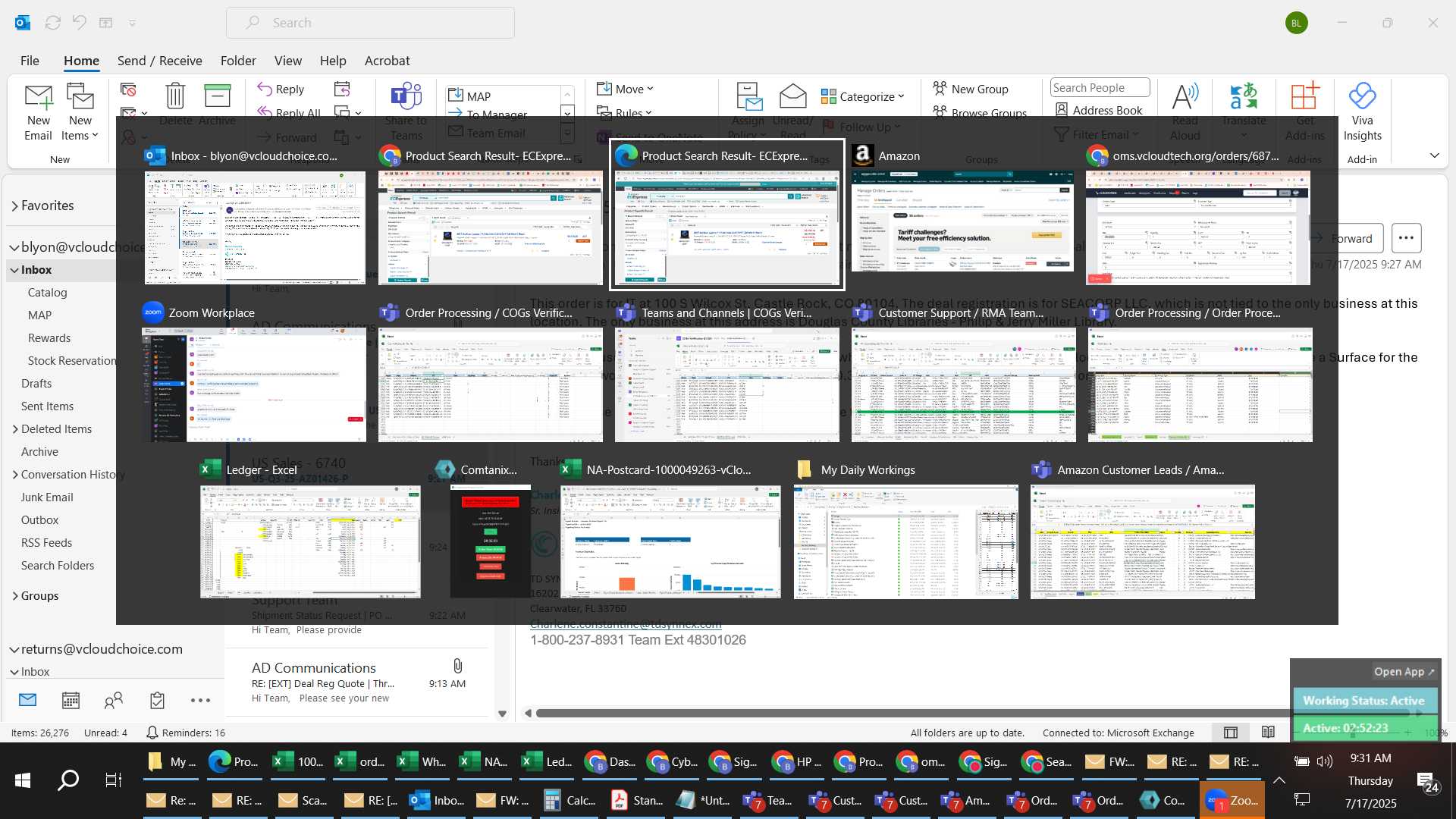Click Reminders: 16 in status bar
Screen dimensions: 1456x819
pyautogui.click(x=186, y=733)
